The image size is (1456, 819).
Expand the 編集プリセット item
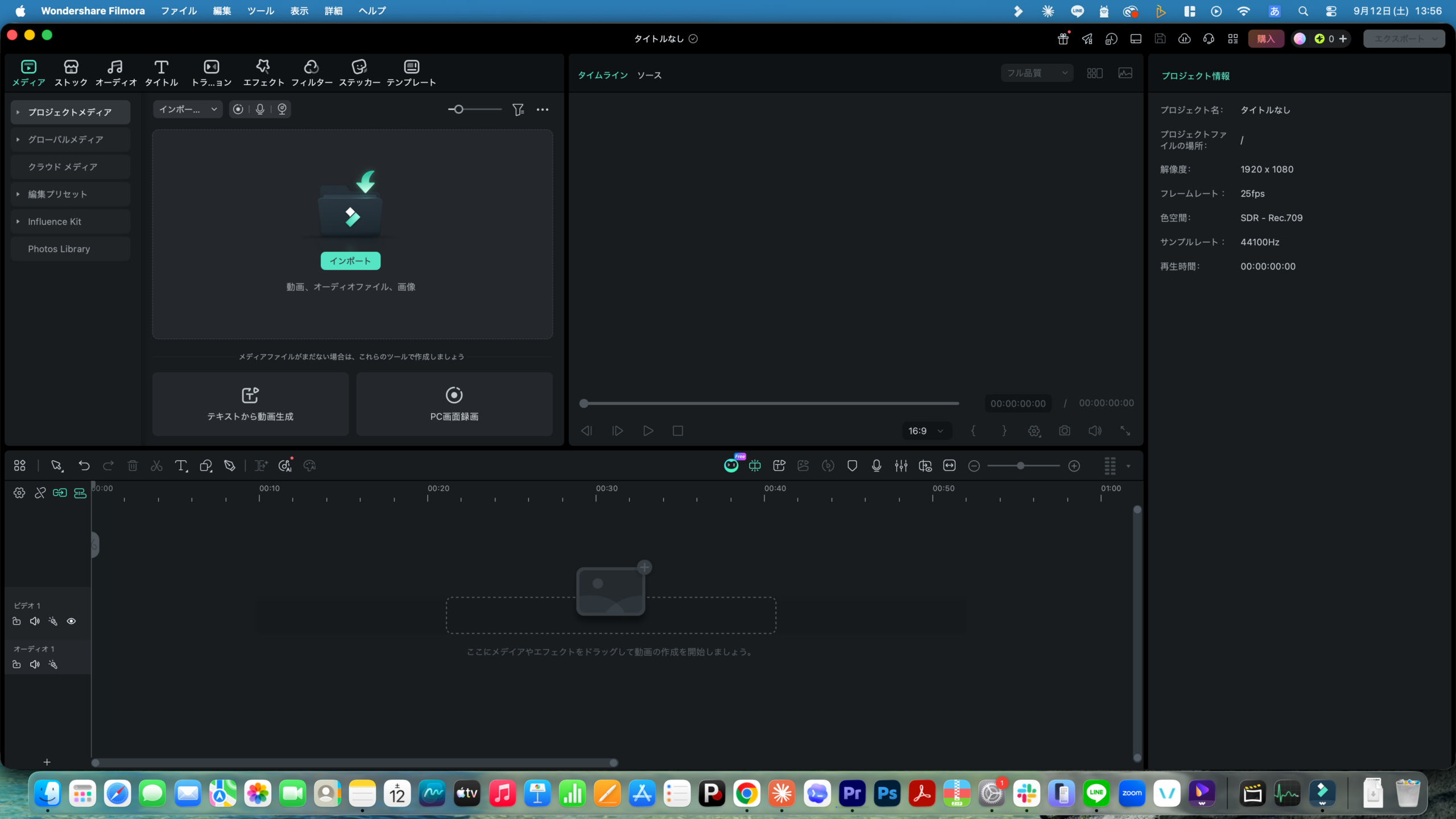click(18, 194)
